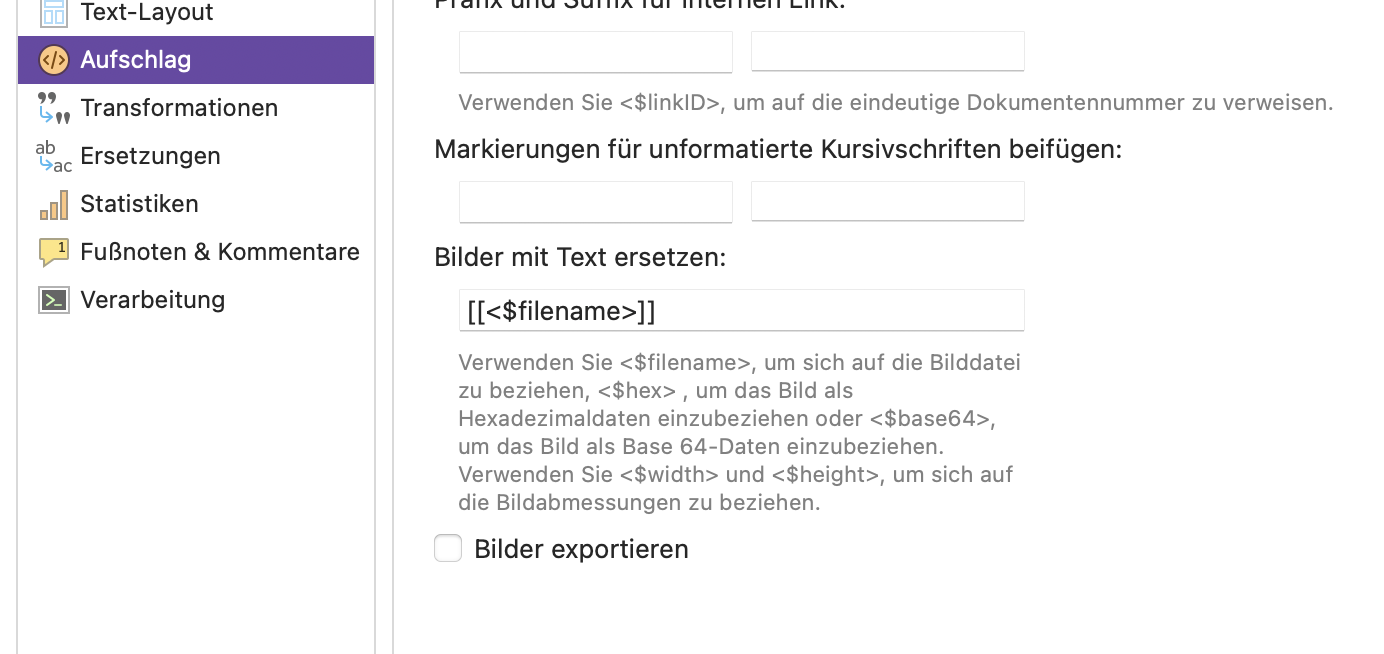Click the yellow Fußnoten comment bubble icon
The width and height of the screenshot is (1384, 654).
pyautogui.click(x=53, y=252)
